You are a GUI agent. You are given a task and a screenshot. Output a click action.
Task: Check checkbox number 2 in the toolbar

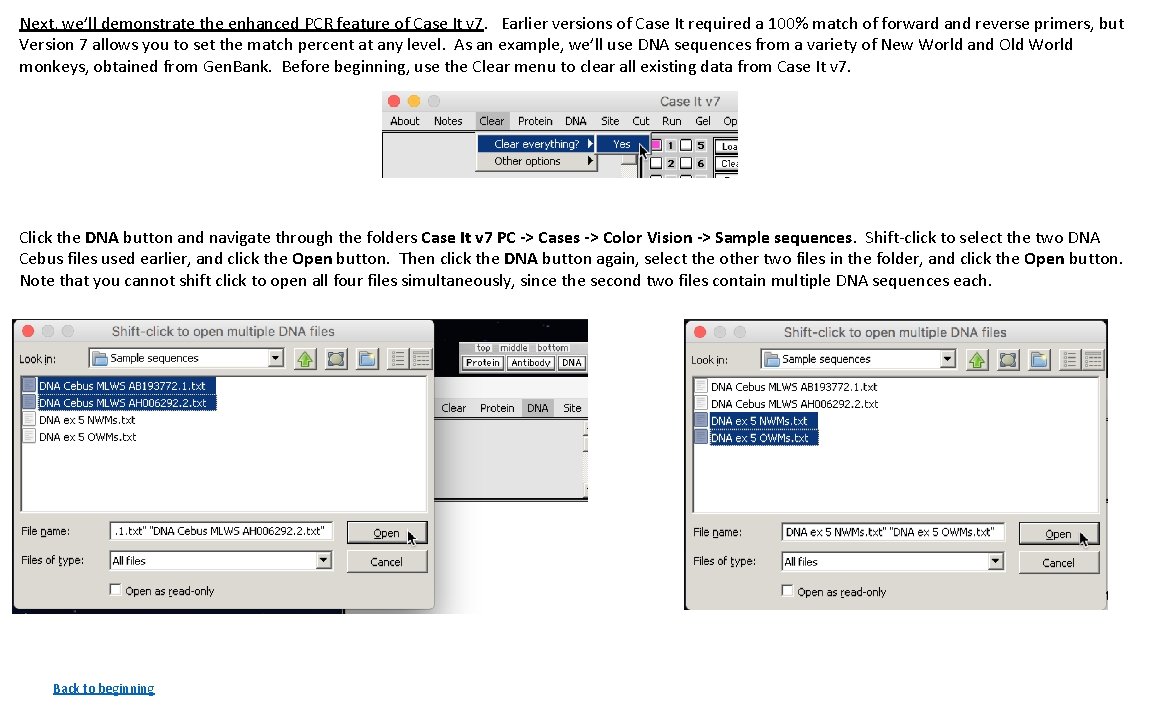(656, 163)
